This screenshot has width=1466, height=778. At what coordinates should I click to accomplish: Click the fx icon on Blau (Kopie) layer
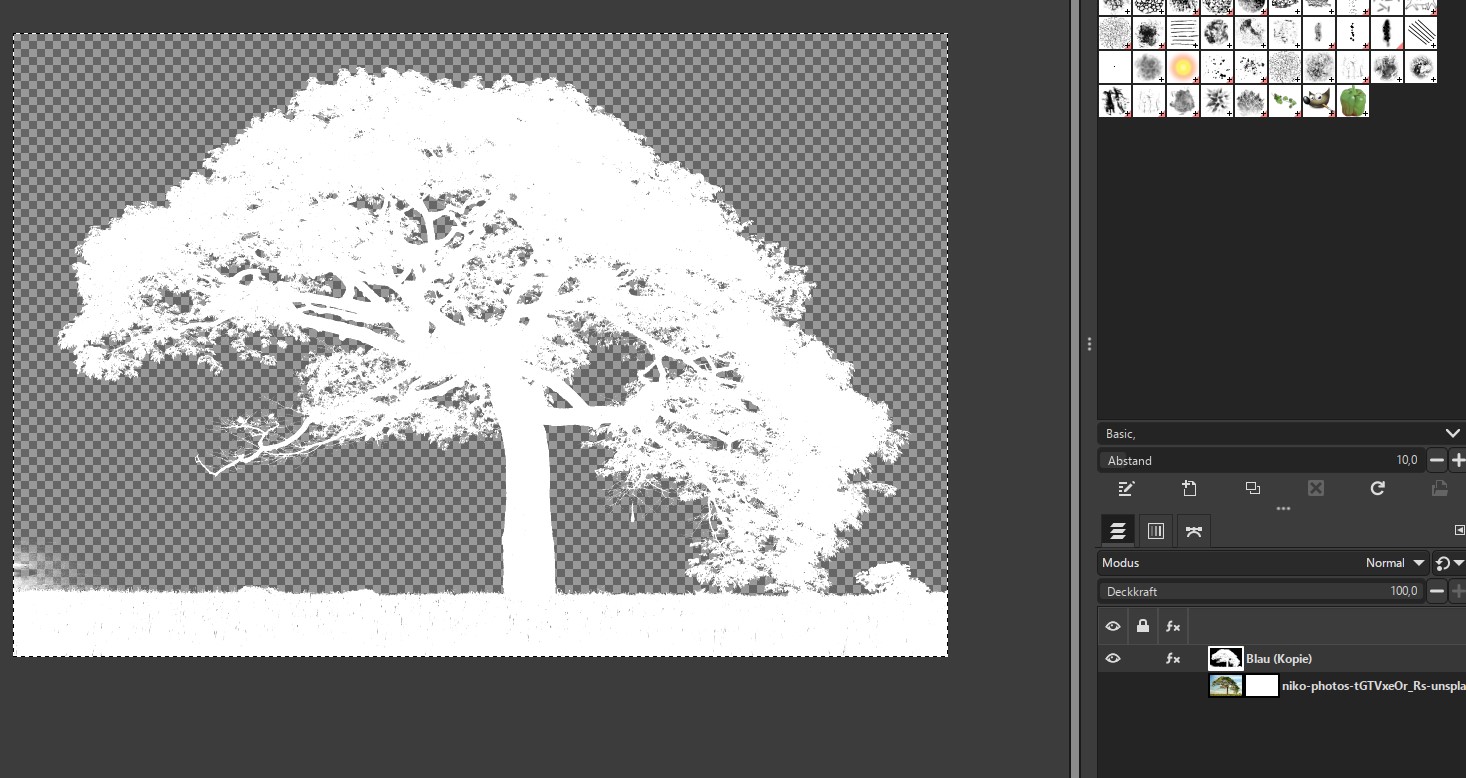tap(1173, 659)
